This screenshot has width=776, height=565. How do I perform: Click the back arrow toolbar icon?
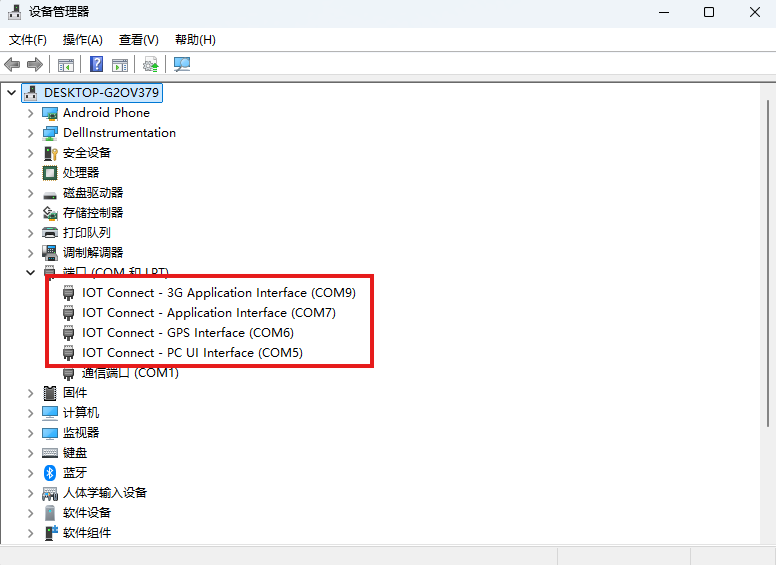(12, 65)
